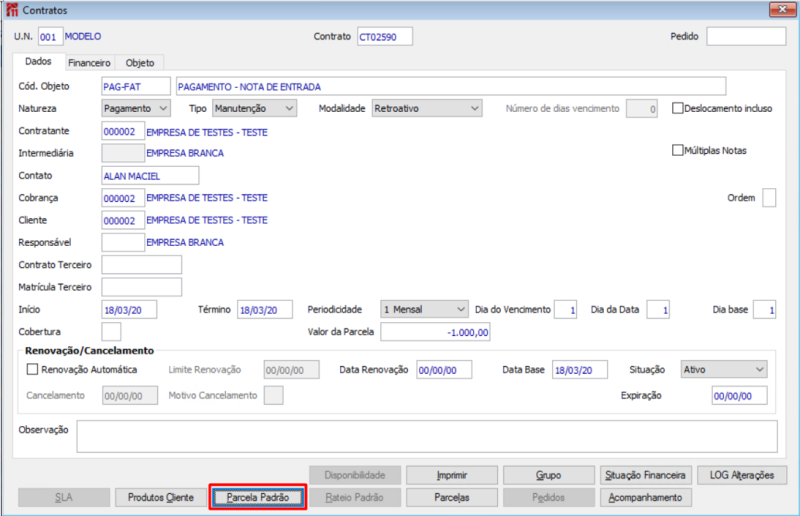Open the Modalidade dropdown showing Retroativo
Image resolution: width=800 pixels, height=516 pixels.
click(427, 108)
